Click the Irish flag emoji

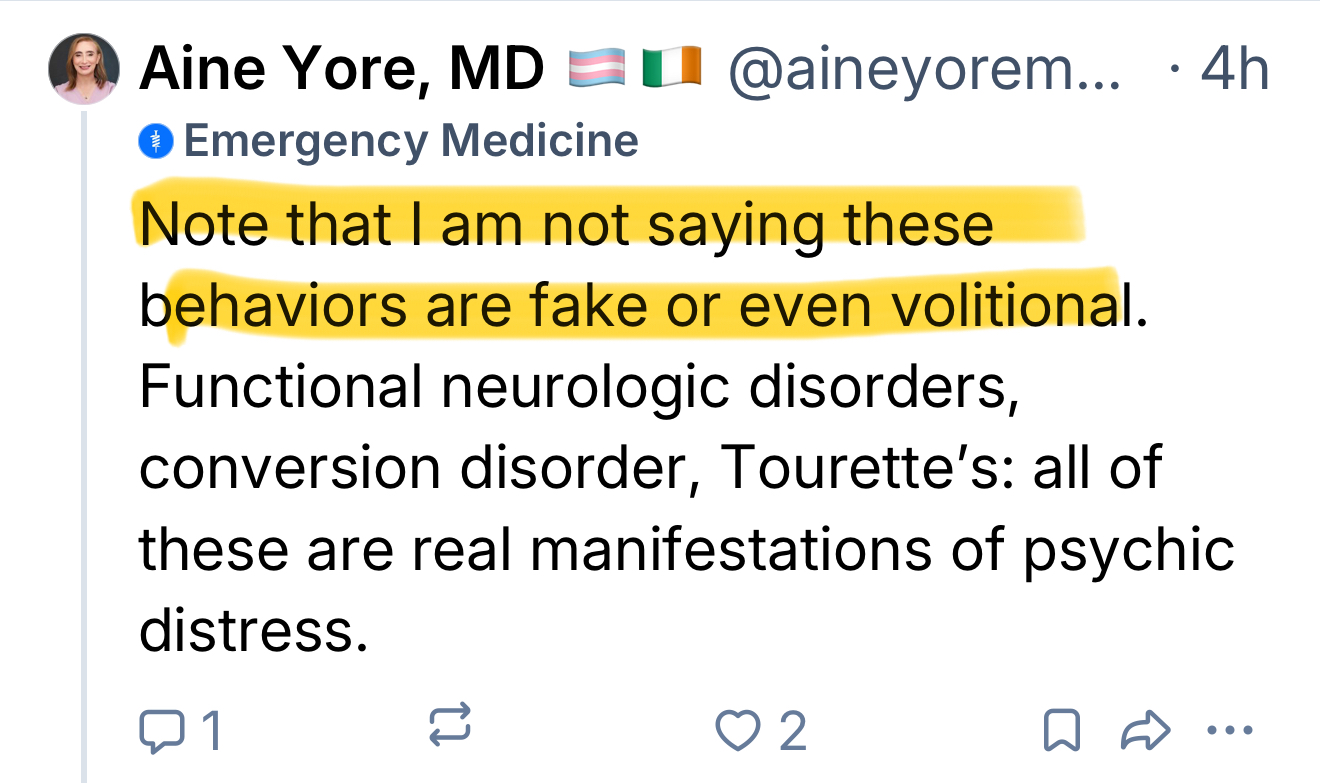671,69
